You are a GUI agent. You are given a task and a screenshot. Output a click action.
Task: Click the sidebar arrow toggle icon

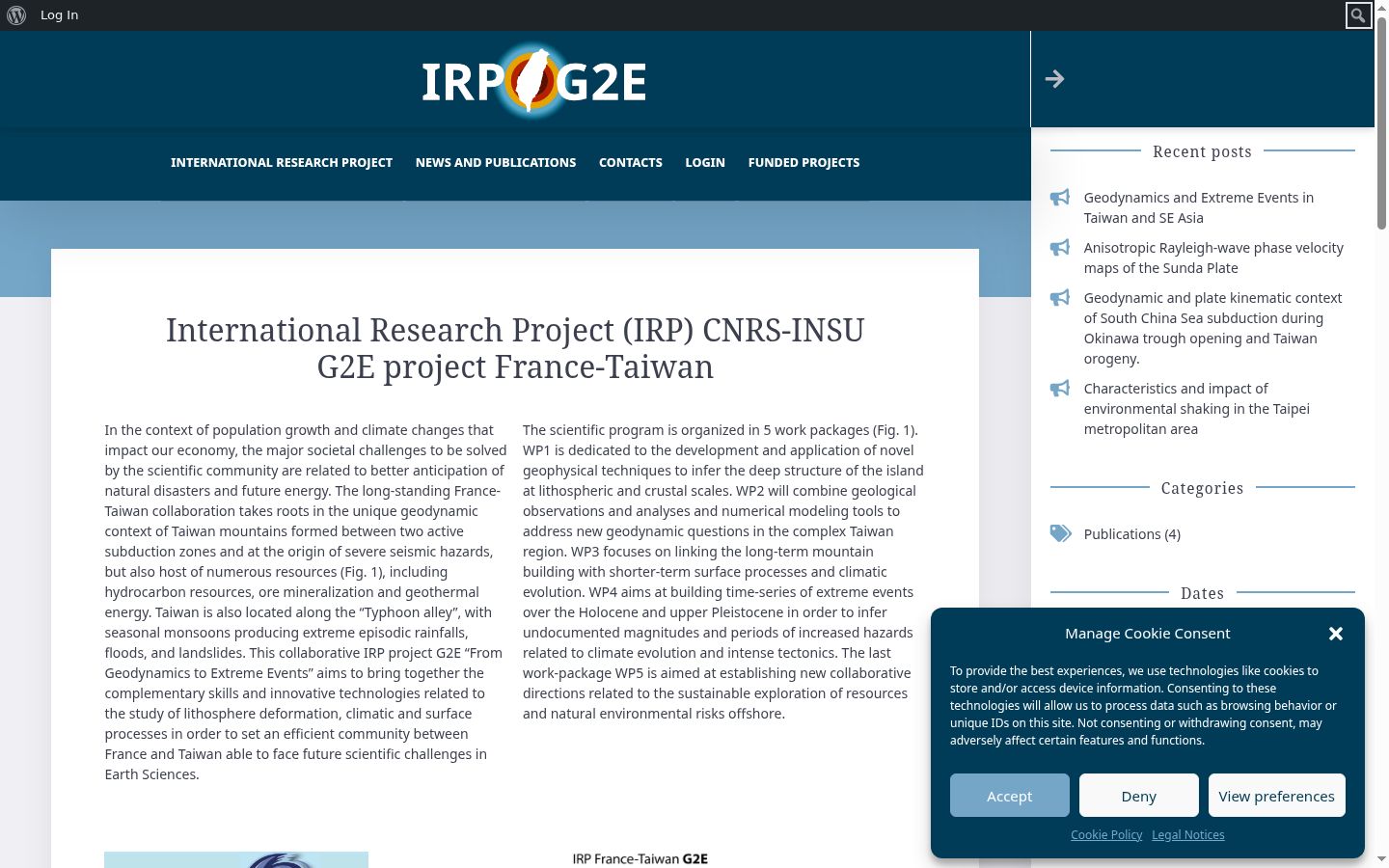(x=1054, y=79)
